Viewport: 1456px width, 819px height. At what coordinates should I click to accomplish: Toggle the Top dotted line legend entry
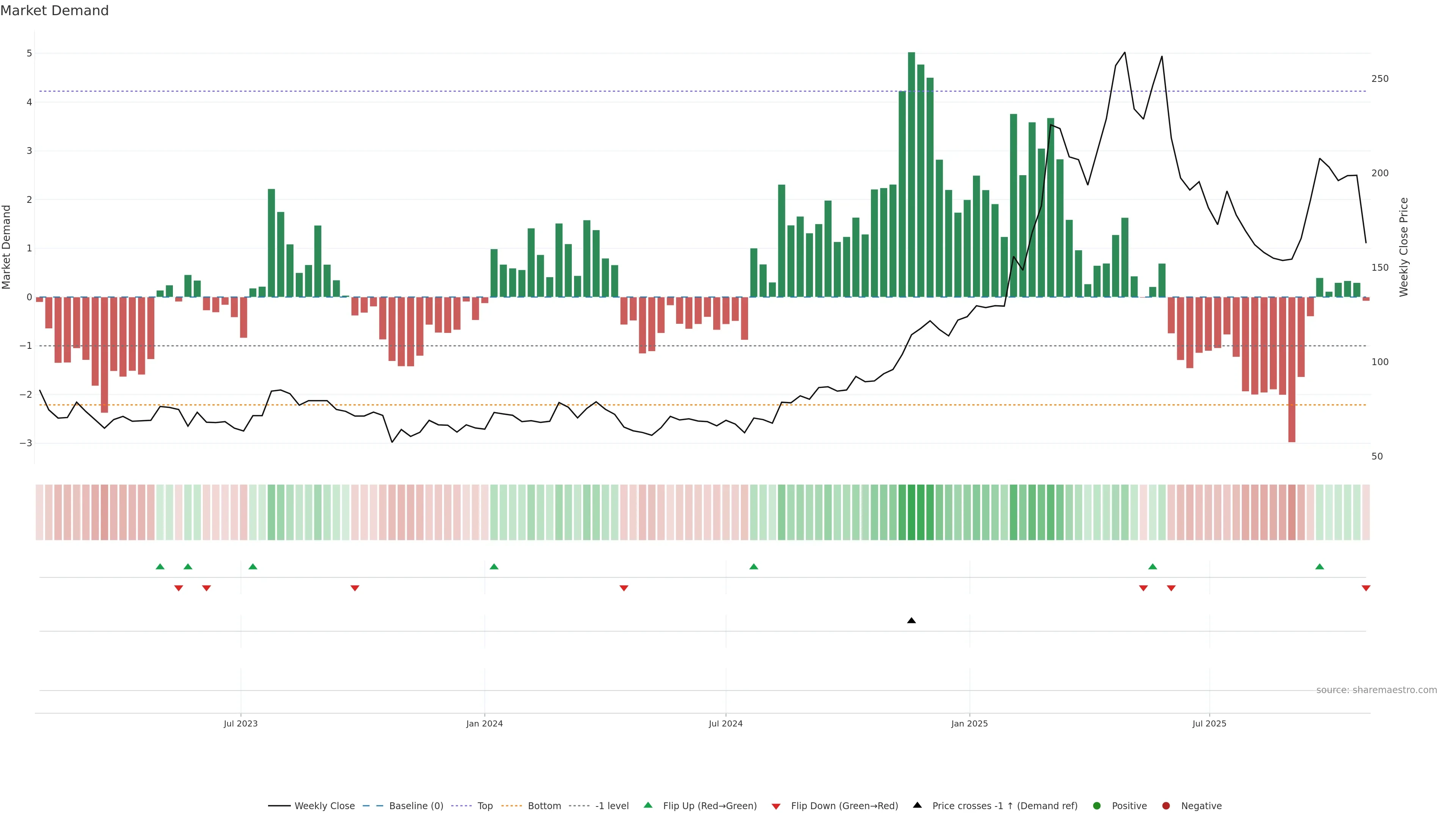tap(485, 805)
